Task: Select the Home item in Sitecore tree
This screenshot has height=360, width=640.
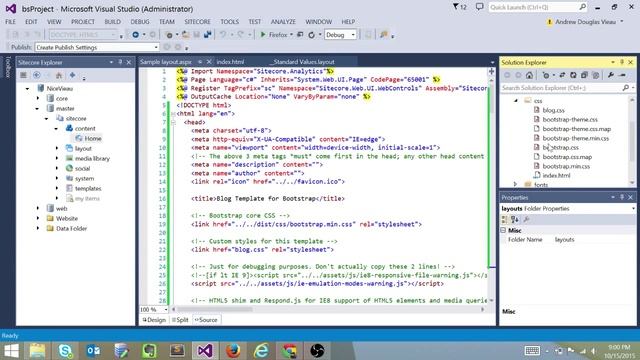Action: (93, 138)
